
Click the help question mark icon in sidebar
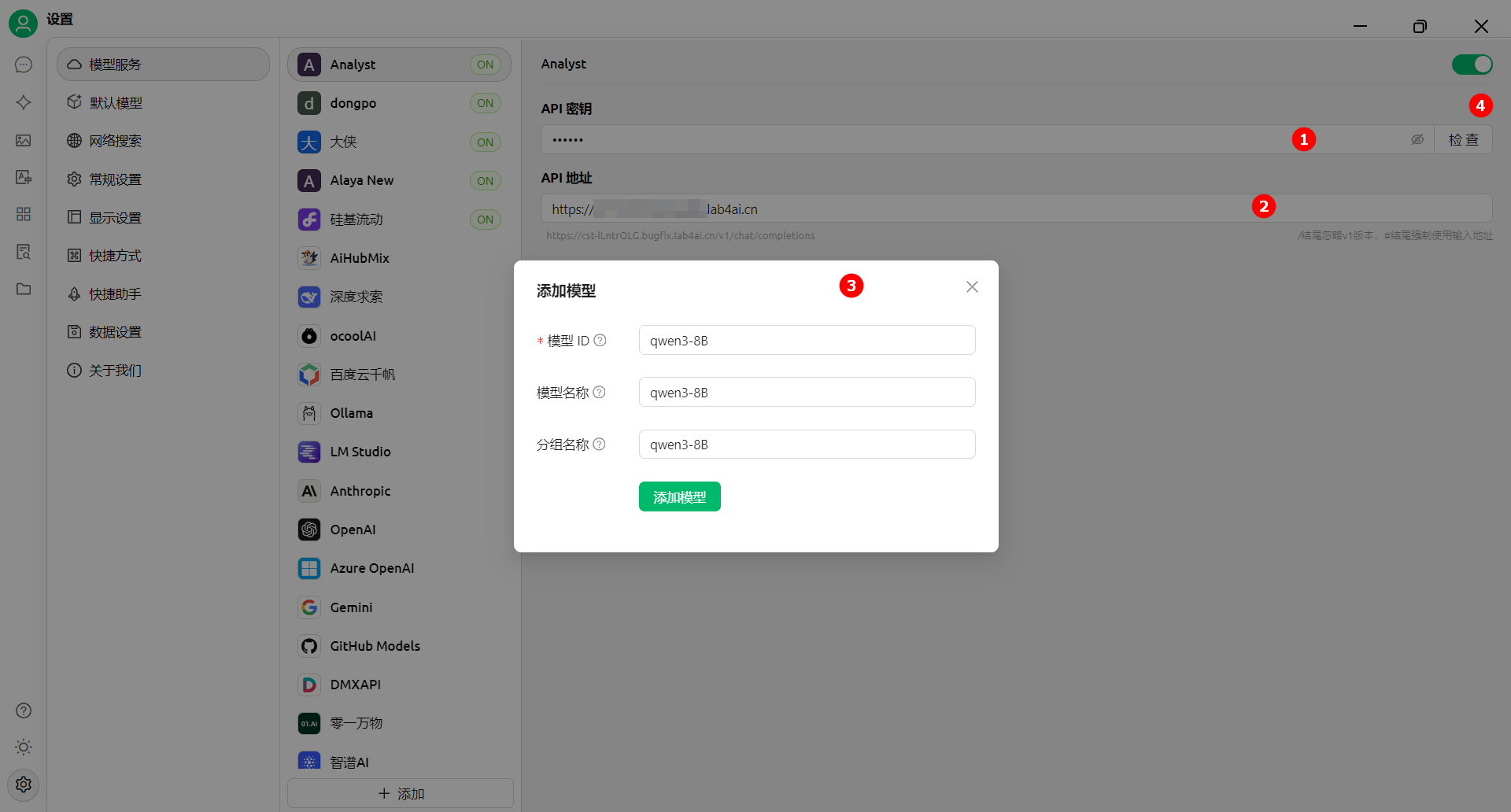[24, 710]
